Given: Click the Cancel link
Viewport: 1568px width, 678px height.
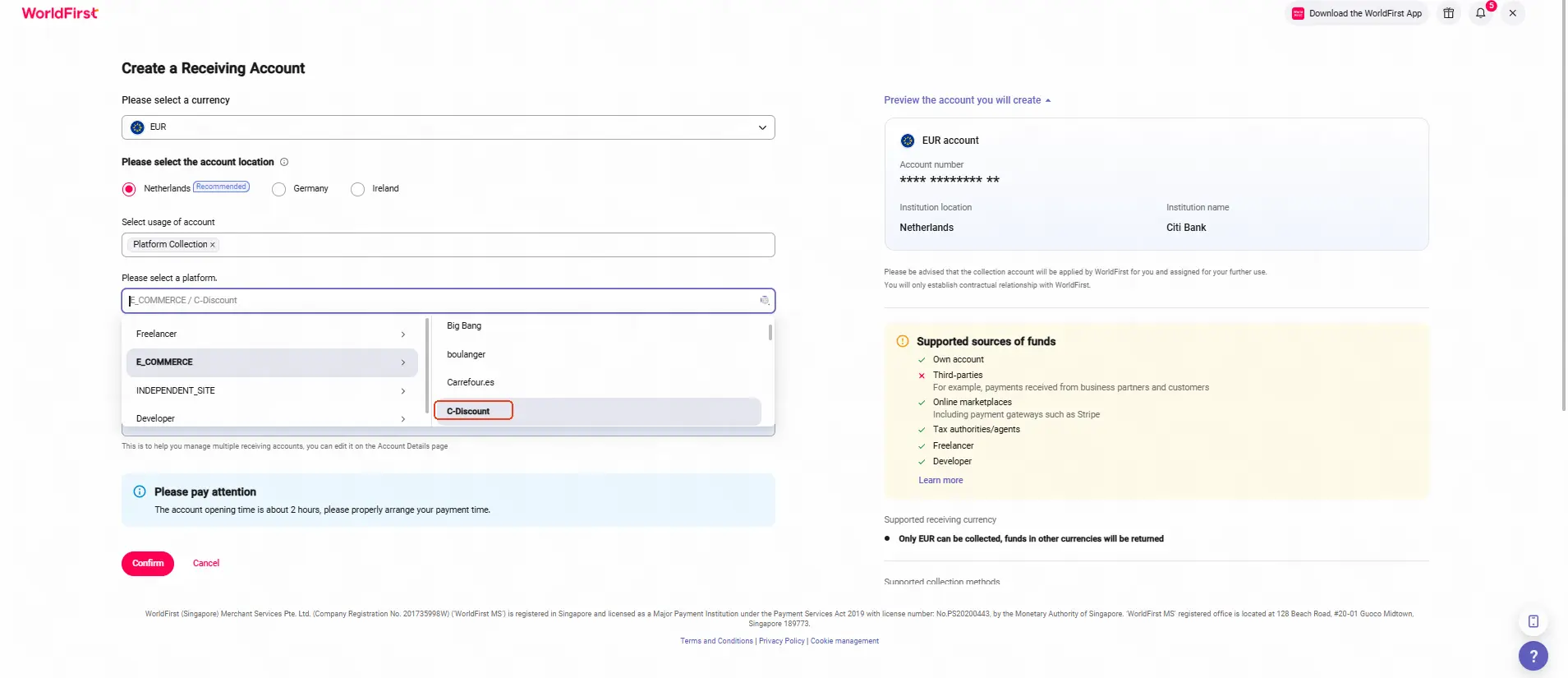Looking at the screenshot, I should tap(206, 564).
